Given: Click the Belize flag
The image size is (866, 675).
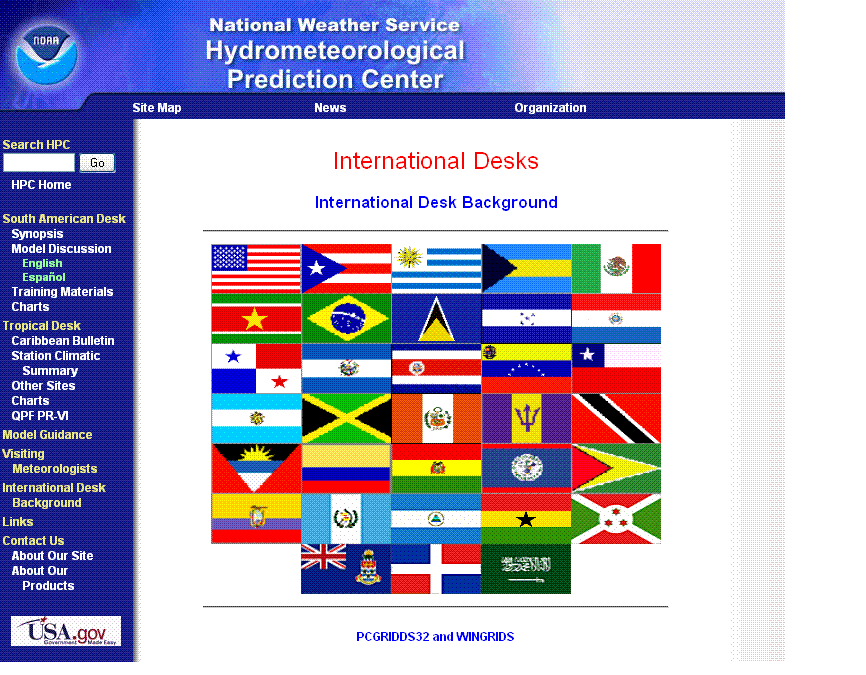Looking at the screenshot, I should coord(526,468).
